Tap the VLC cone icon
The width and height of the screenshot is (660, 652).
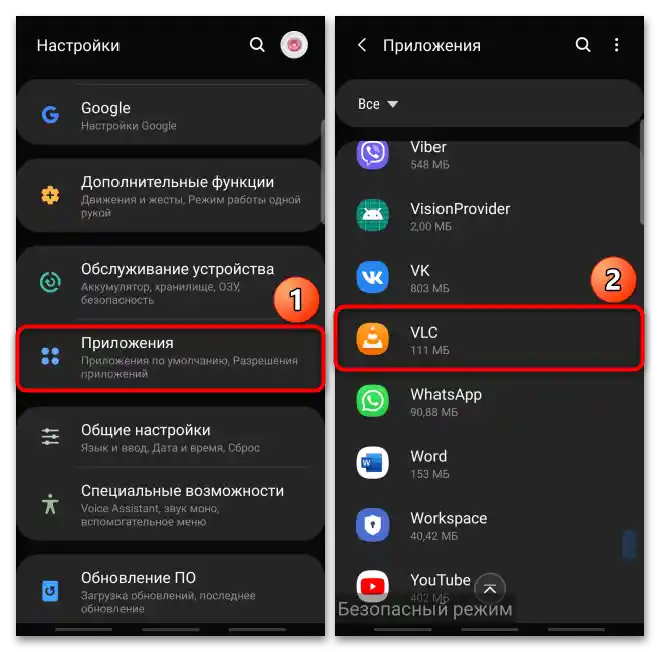373,339
